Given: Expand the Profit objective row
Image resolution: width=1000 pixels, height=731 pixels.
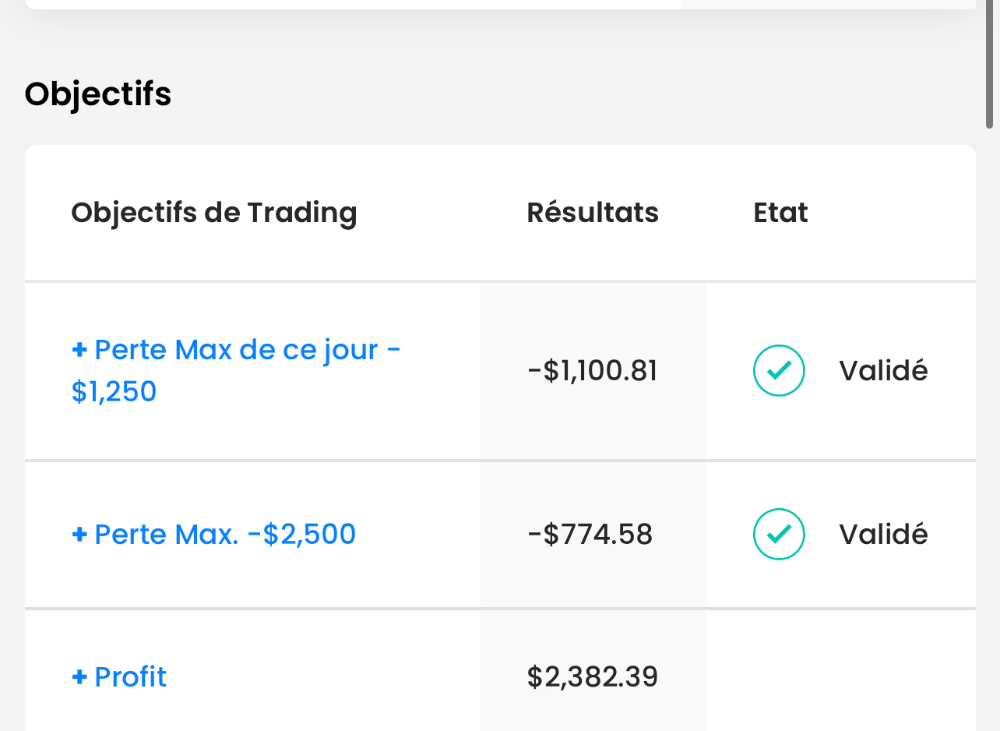Looking at the screenshot, I should [x=119, y=677].
